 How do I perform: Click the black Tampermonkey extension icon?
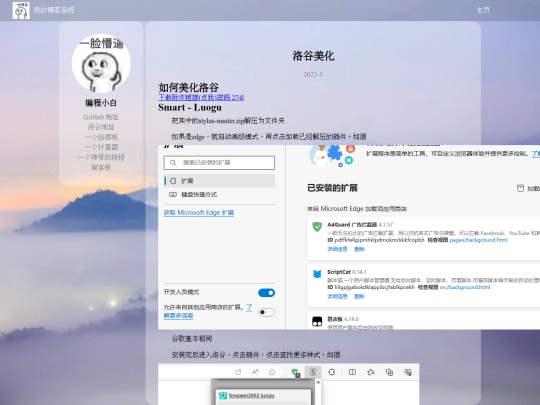pyautogui.click(x=317, y=321)
